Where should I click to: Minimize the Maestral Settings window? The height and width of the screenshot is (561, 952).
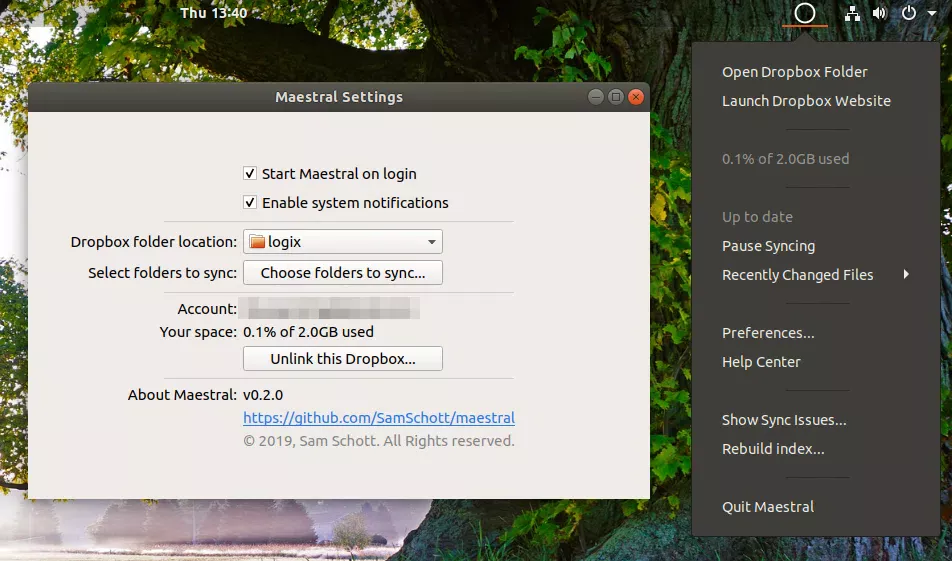coord(595,97)
